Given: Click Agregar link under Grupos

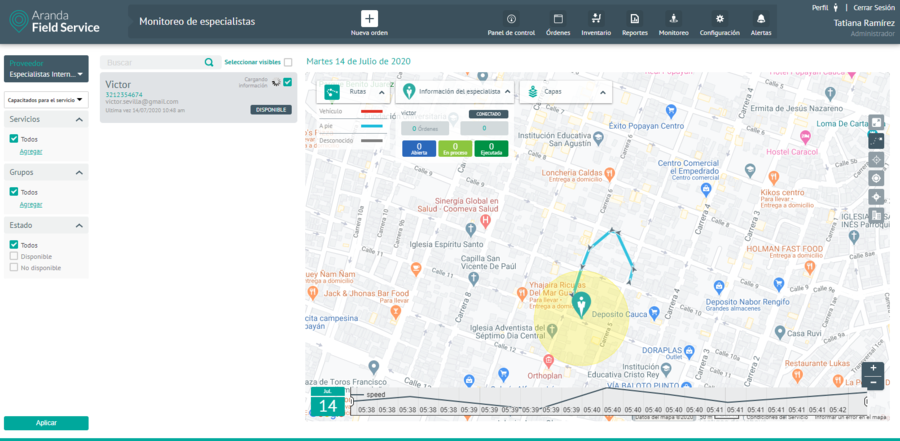Looking at the screenshot, I should tap(31, 204).
